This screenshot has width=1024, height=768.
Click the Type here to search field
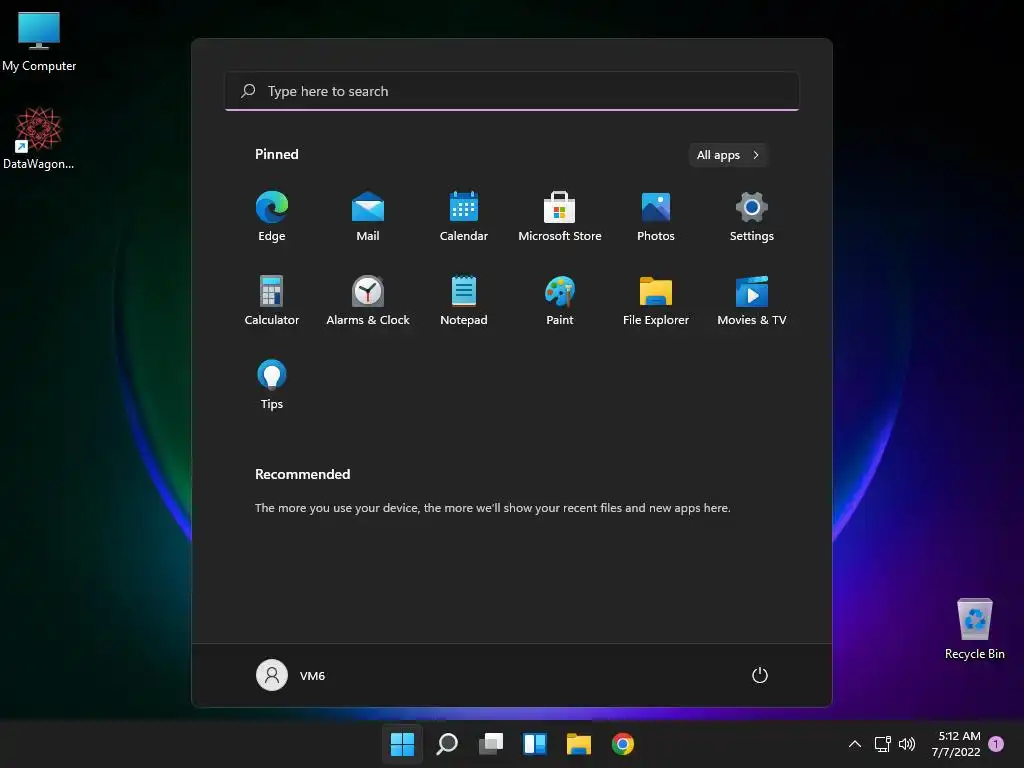(x=512, y=91)
